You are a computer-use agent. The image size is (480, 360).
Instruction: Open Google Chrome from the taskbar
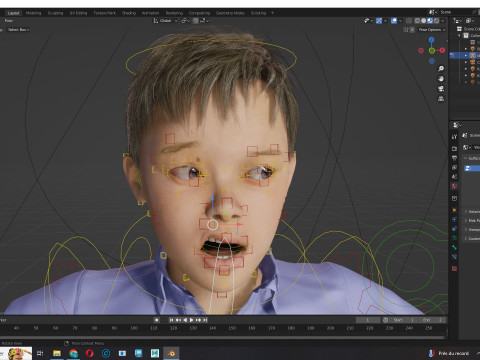tap(73, 353)
